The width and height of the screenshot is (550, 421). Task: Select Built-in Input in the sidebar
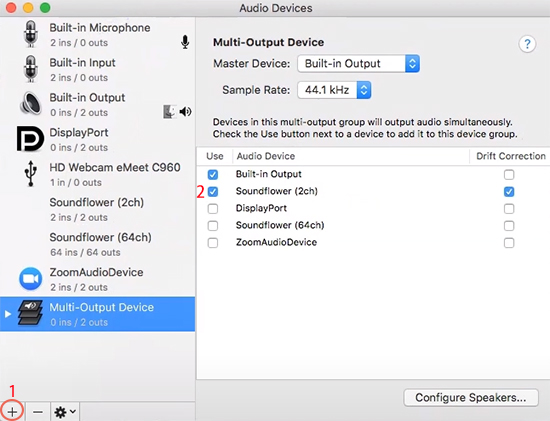click(98, 69)
